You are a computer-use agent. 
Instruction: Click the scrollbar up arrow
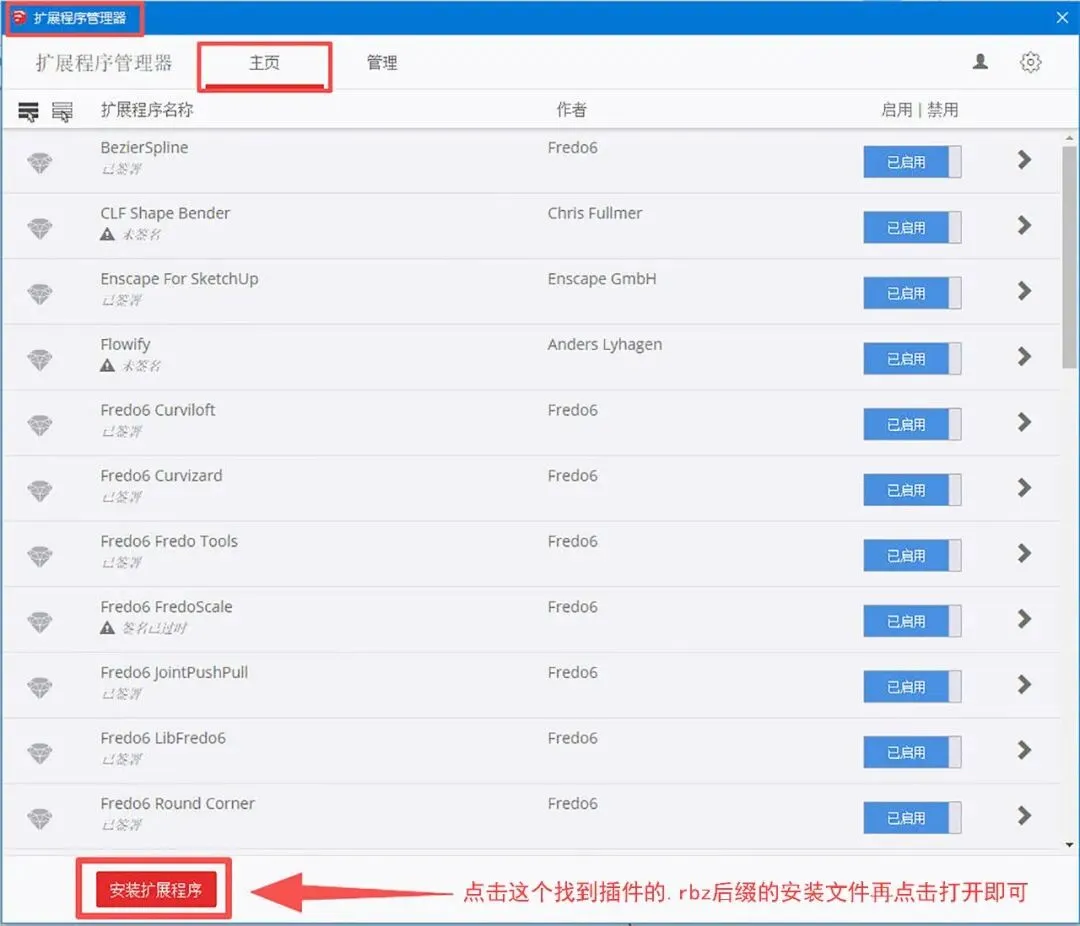point(1069,138)
